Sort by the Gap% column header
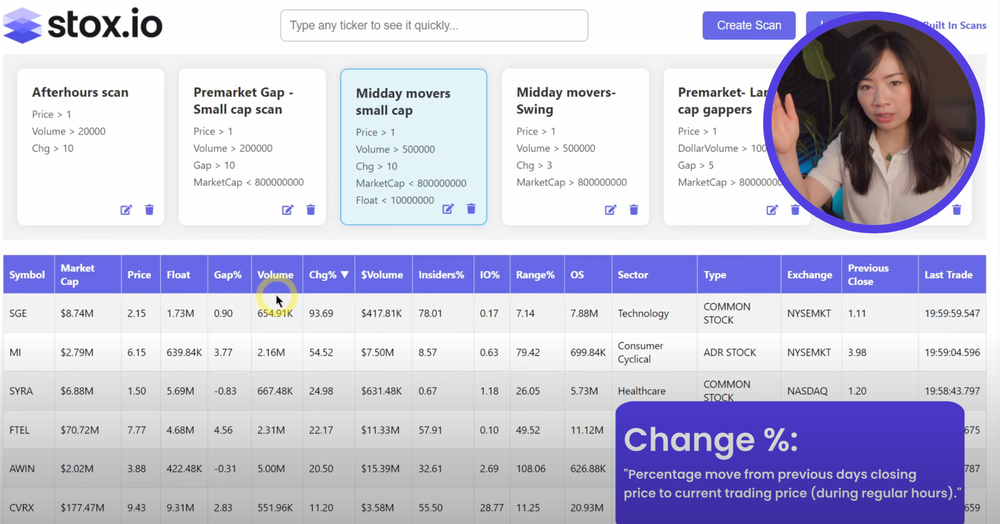 click(x=228, y=275)
